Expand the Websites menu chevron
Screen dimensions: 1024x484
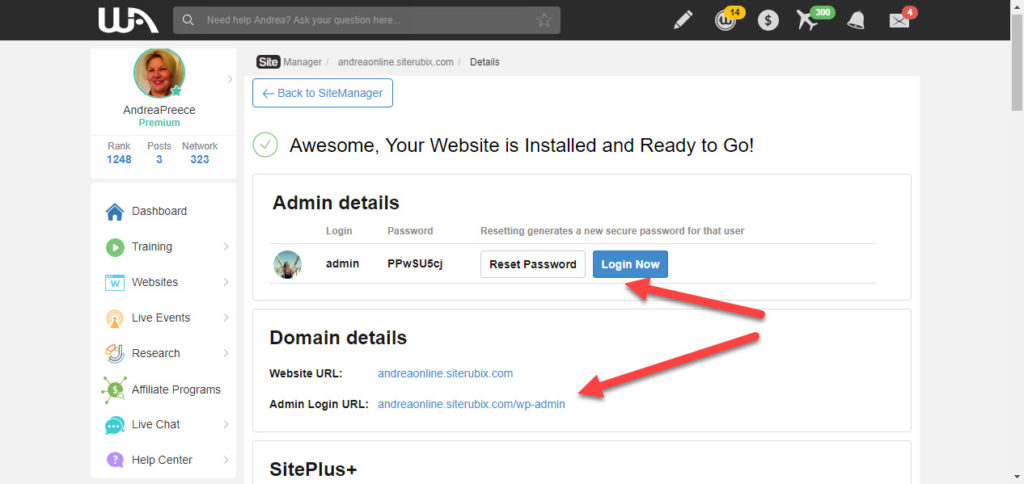[x=226, y=283]
